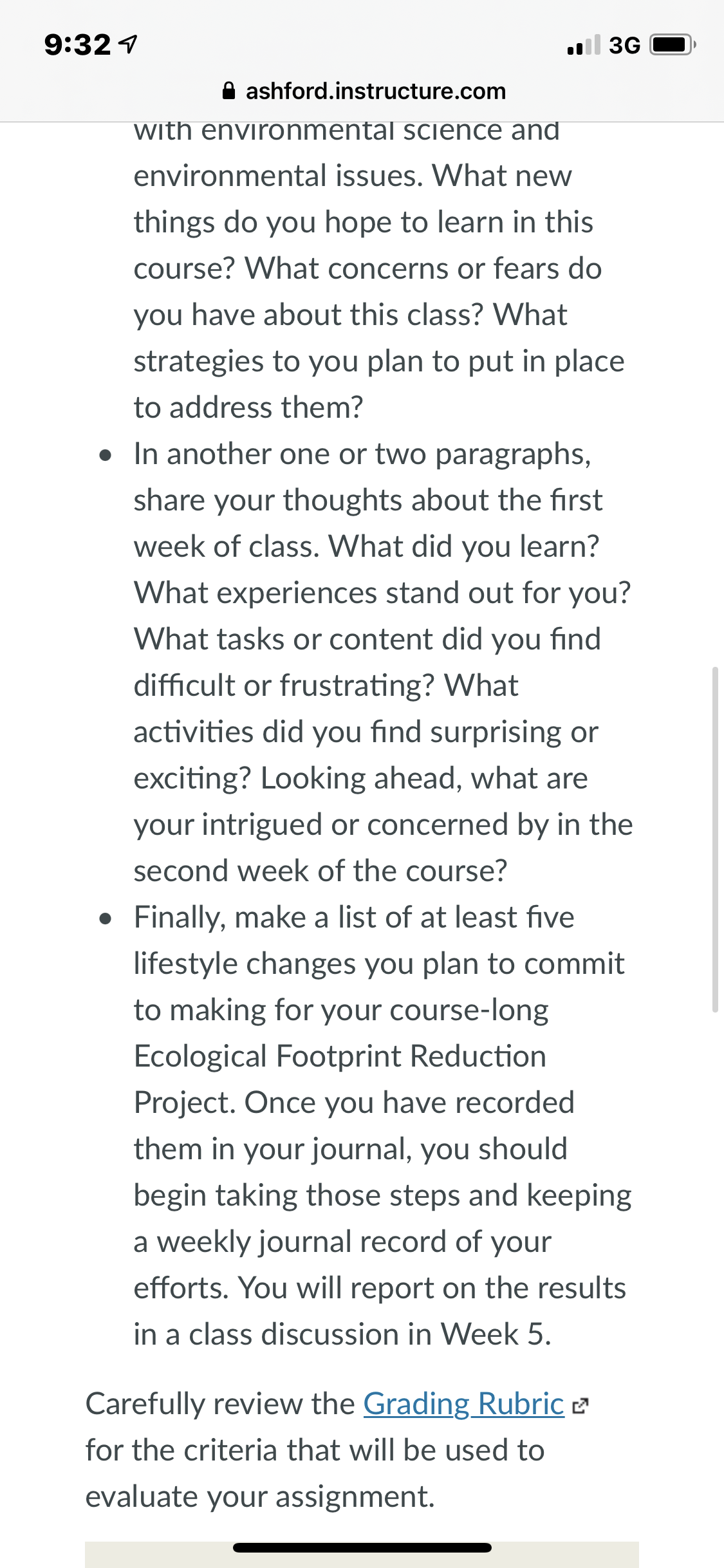Tap the 'in a class discussion in Week 5' line
Image resolution: width=724 pixels, height=1568 pixels.
click(342, 1334)
